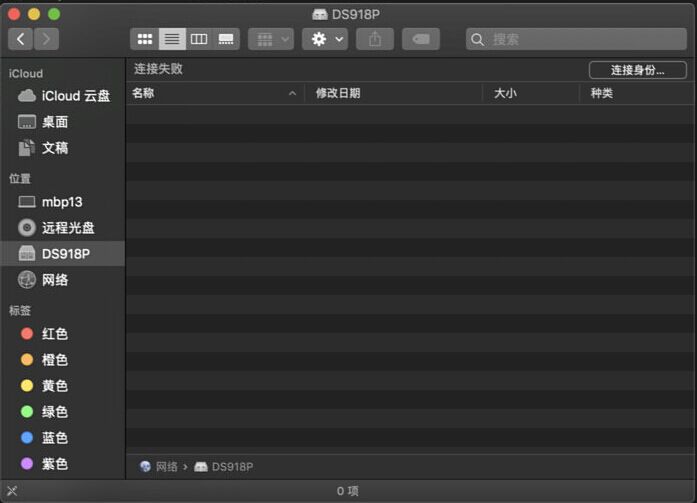
Task: Sort by 种类 column header
Action: (x=637, y=93)
